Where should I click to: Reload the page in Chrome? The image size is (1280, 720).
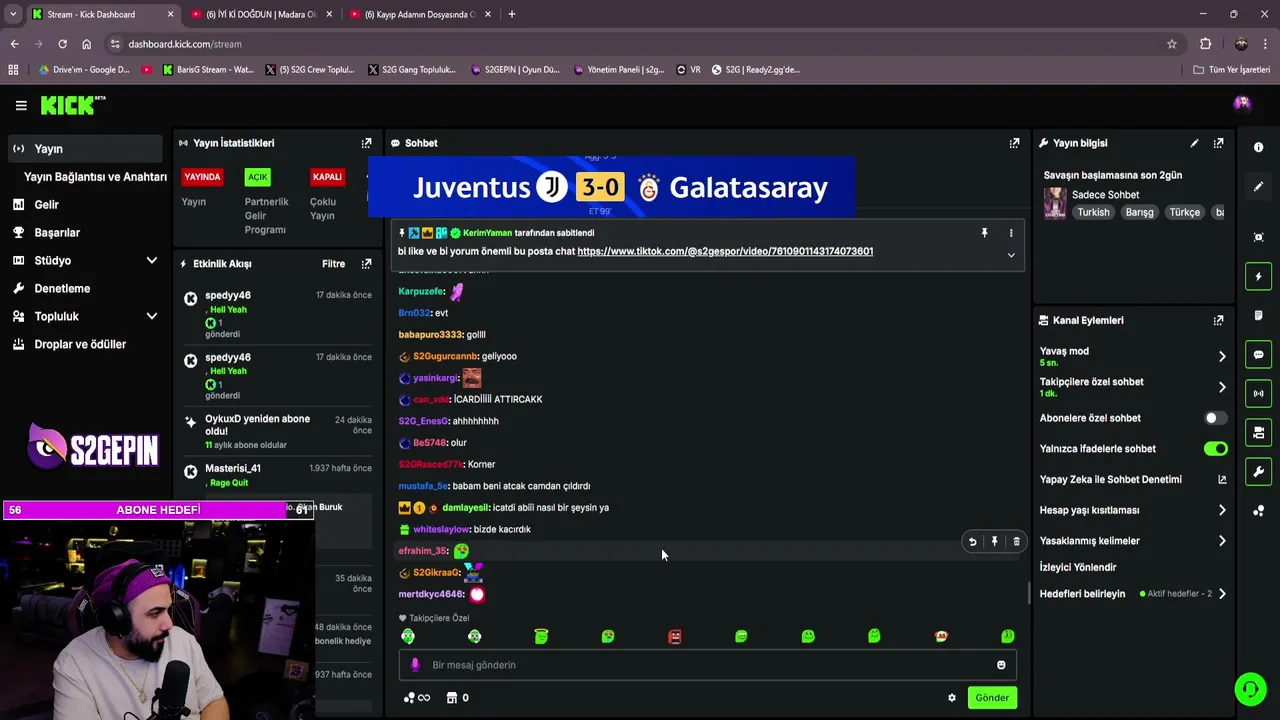(62, 44)
